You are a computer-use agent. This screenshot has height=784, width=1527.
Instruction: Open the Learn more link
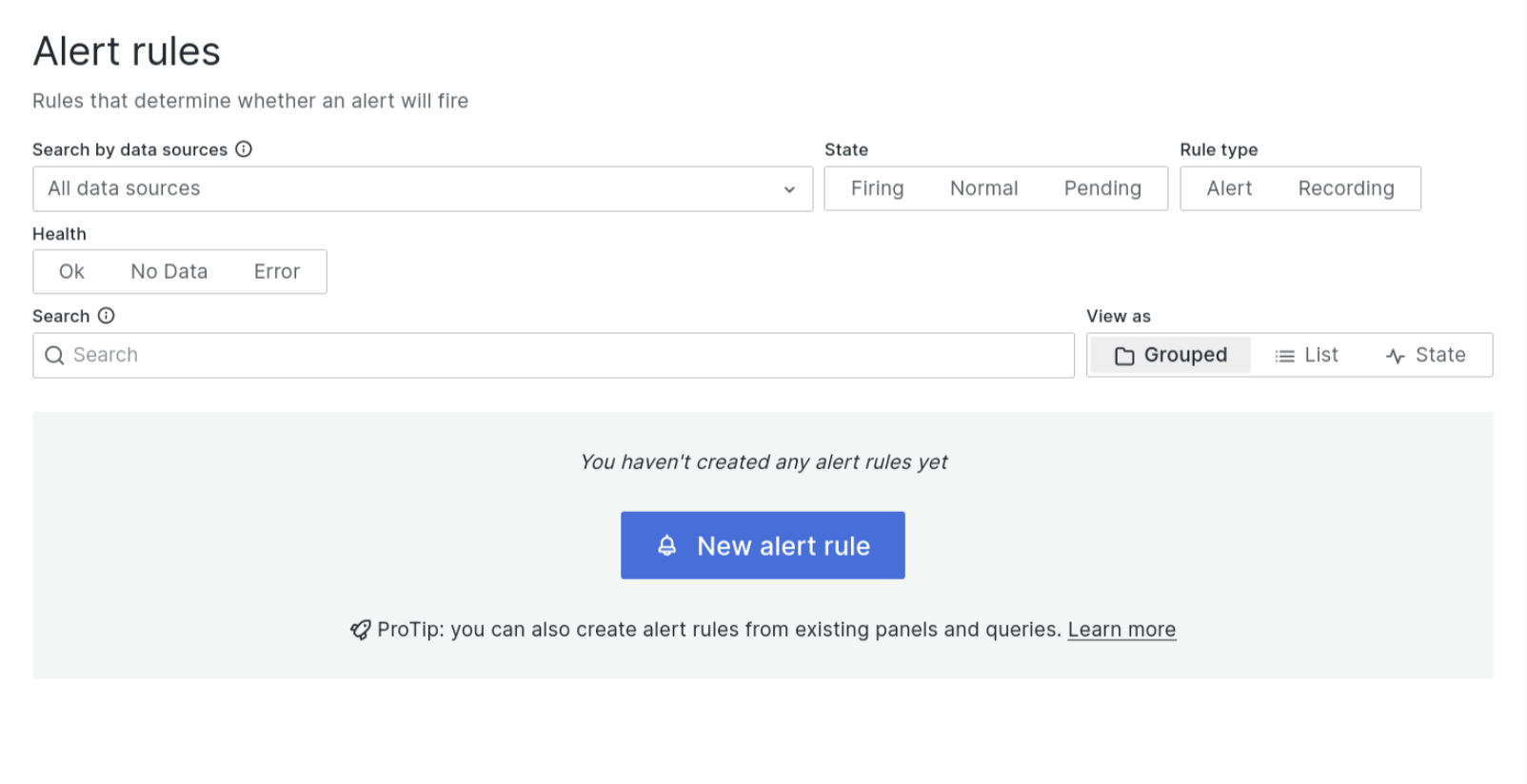coord(1121,629)
